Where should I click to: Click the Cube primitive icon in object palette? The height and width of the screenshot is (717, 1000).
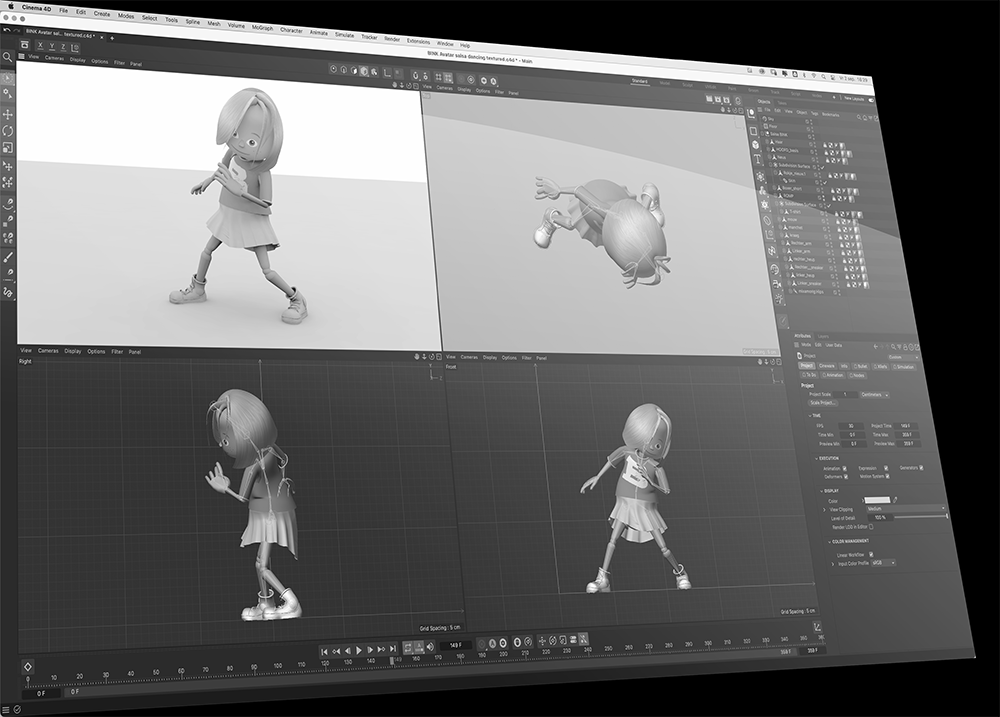coord(756,145)
